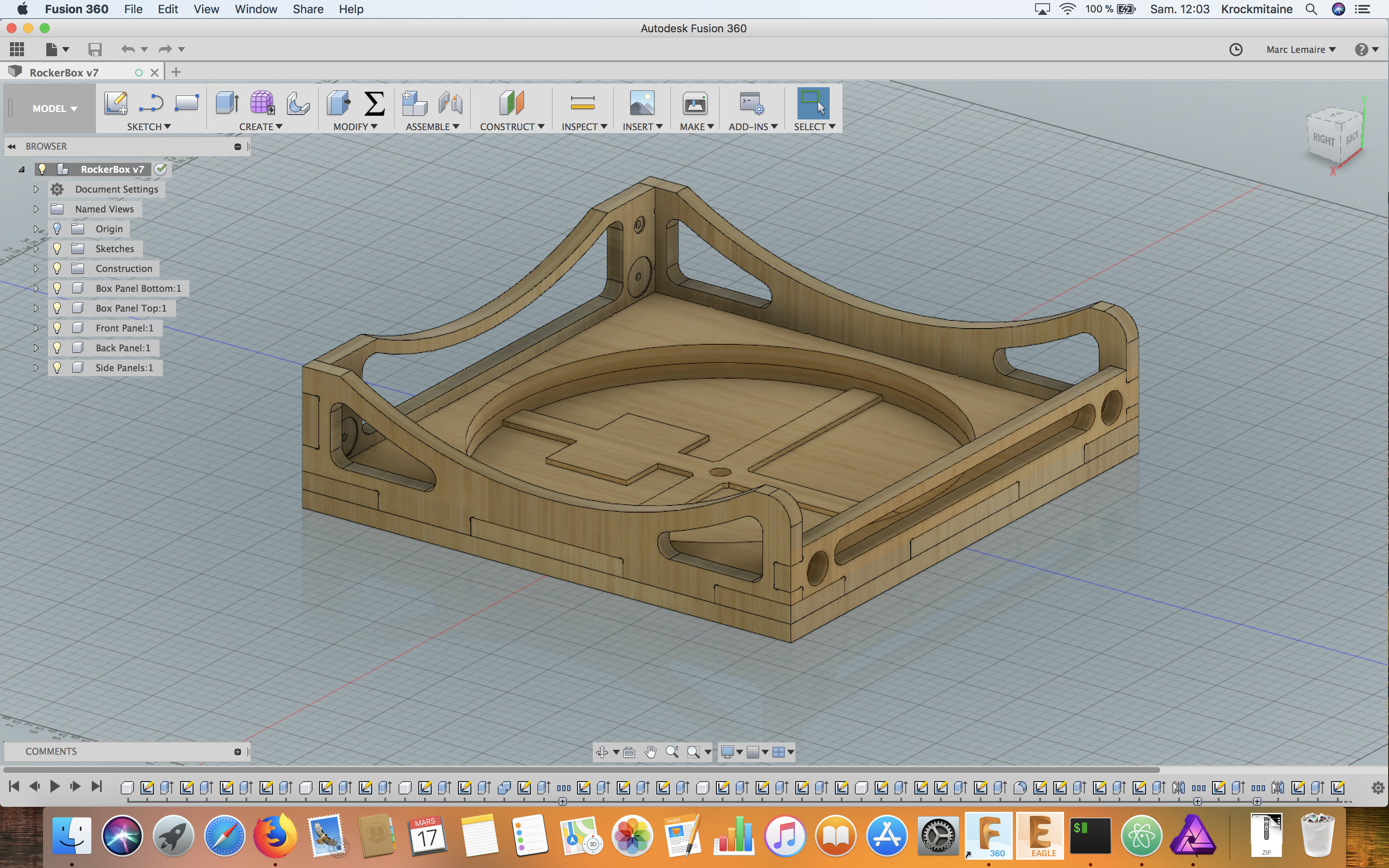1389x868 pixels.
Task: Expand the Side Panels:1 node
Action: coord(36,367)
